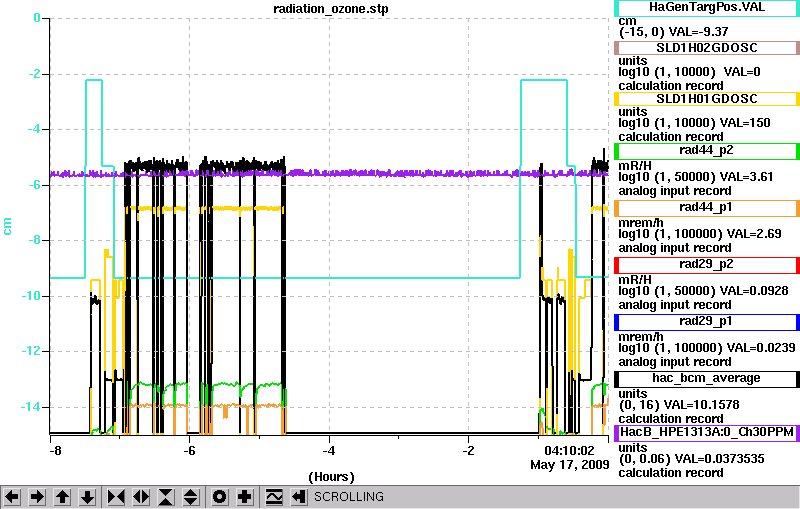The height and width of the screenshot is (509, 800).
Task: Select the hac_bcm_average curve legend
Action: 707,379
